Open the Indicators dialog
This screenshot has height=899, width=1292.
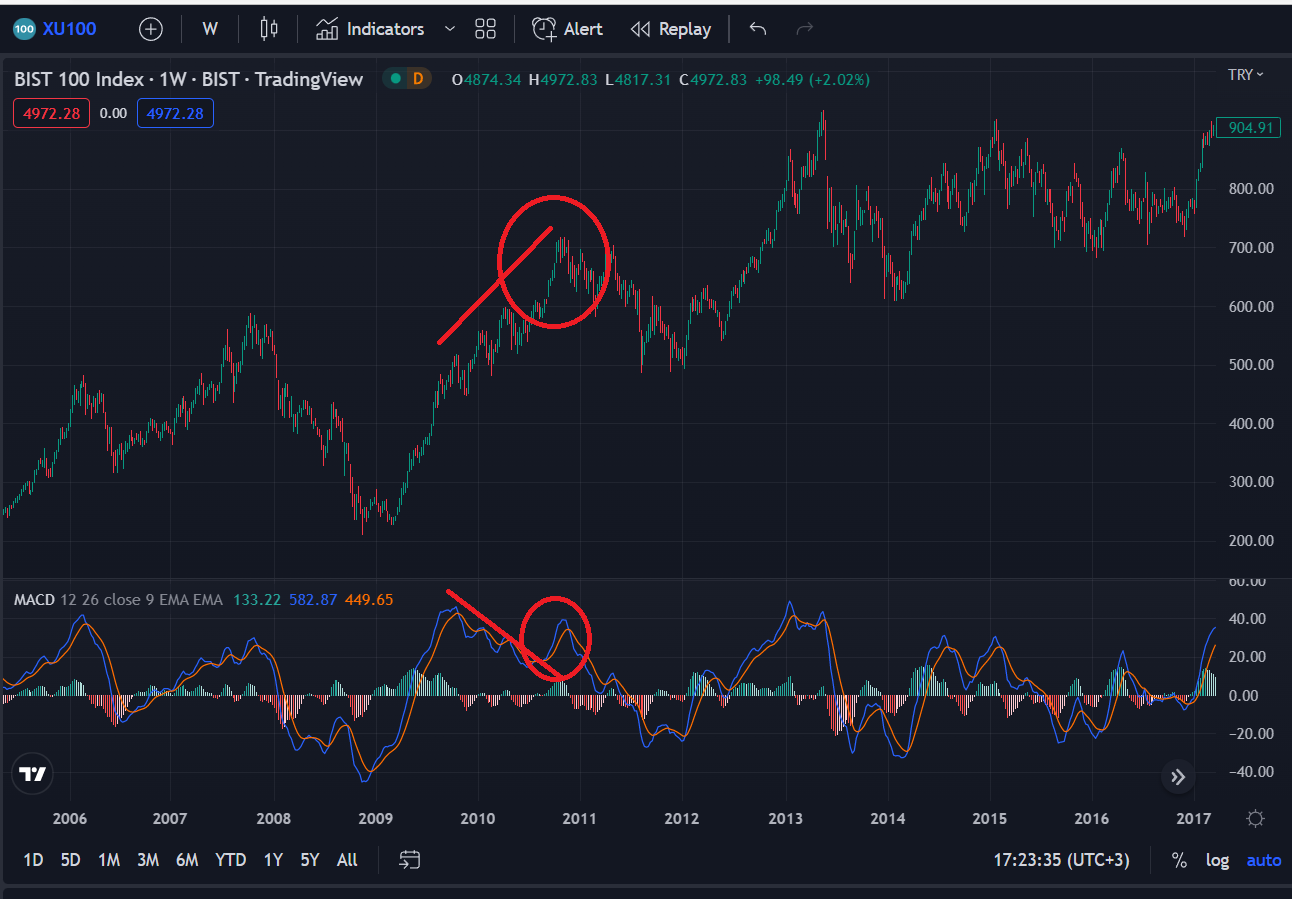[370, 29]
